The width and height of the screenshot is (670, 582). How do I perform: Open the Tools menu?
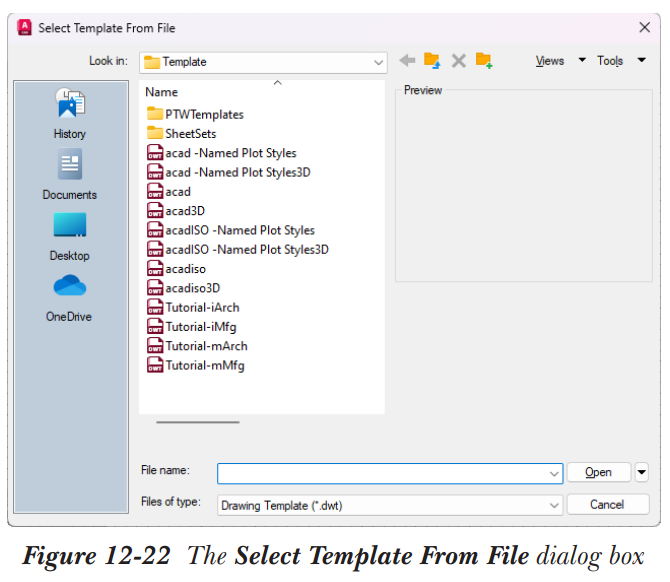pyautogui.click(x=610, y=61)
